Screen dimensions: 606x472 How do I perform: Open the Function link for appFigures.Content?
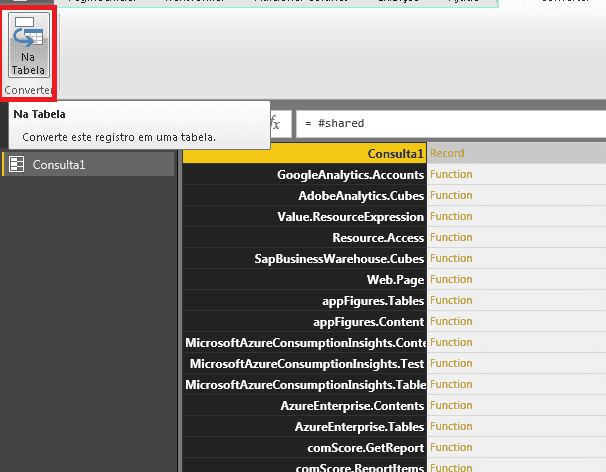click(451, 321)
